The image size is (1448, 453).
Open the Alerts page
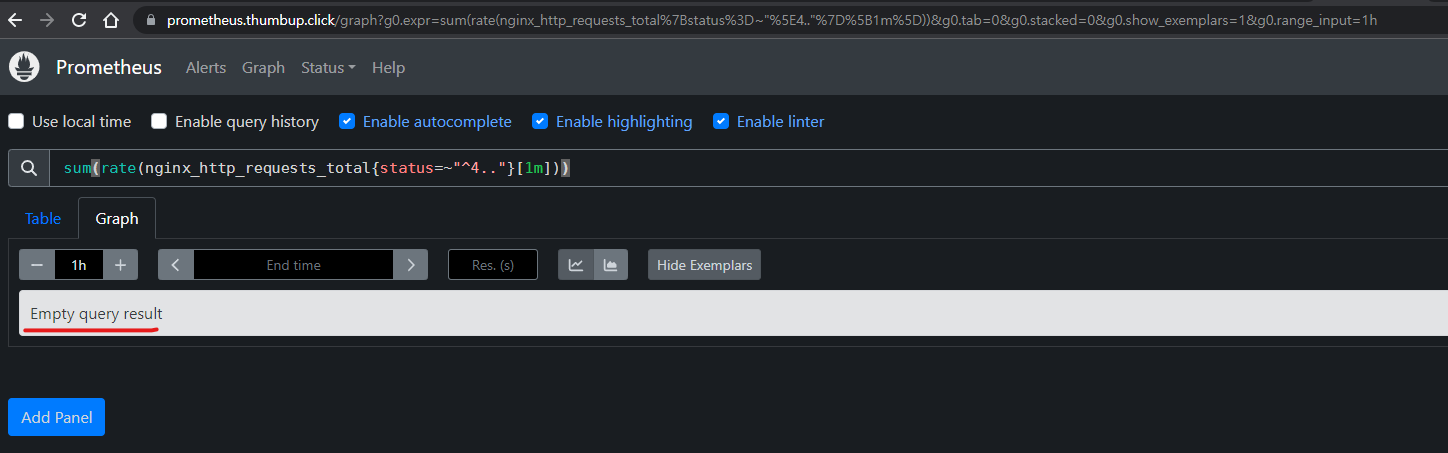point(206,67)
